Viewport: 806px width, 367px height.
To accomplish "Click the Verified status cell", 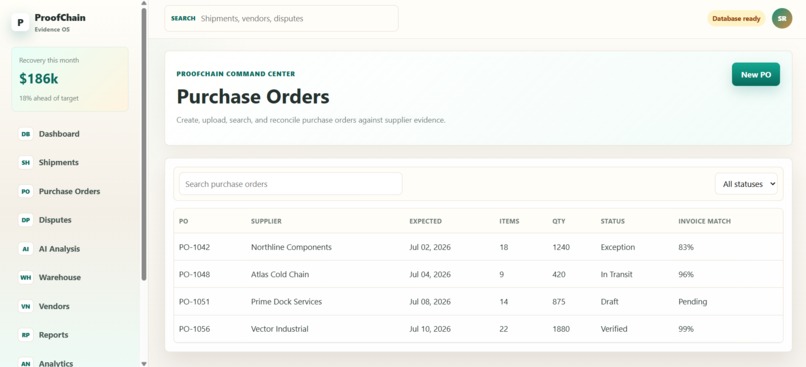I will click(x=614, y=329).
